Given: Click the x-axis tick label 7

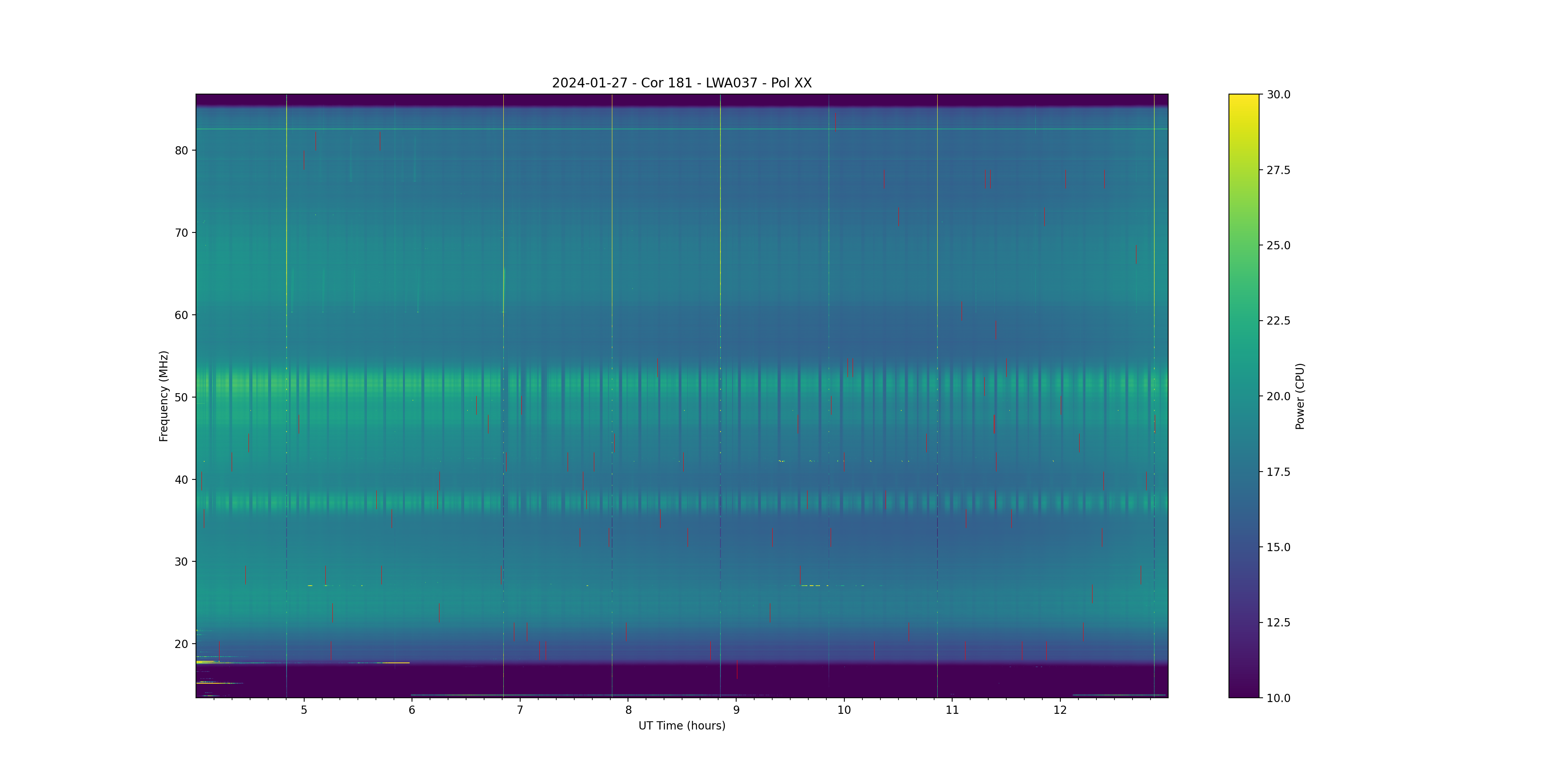Looking at the screenshot, I should 520,710.
